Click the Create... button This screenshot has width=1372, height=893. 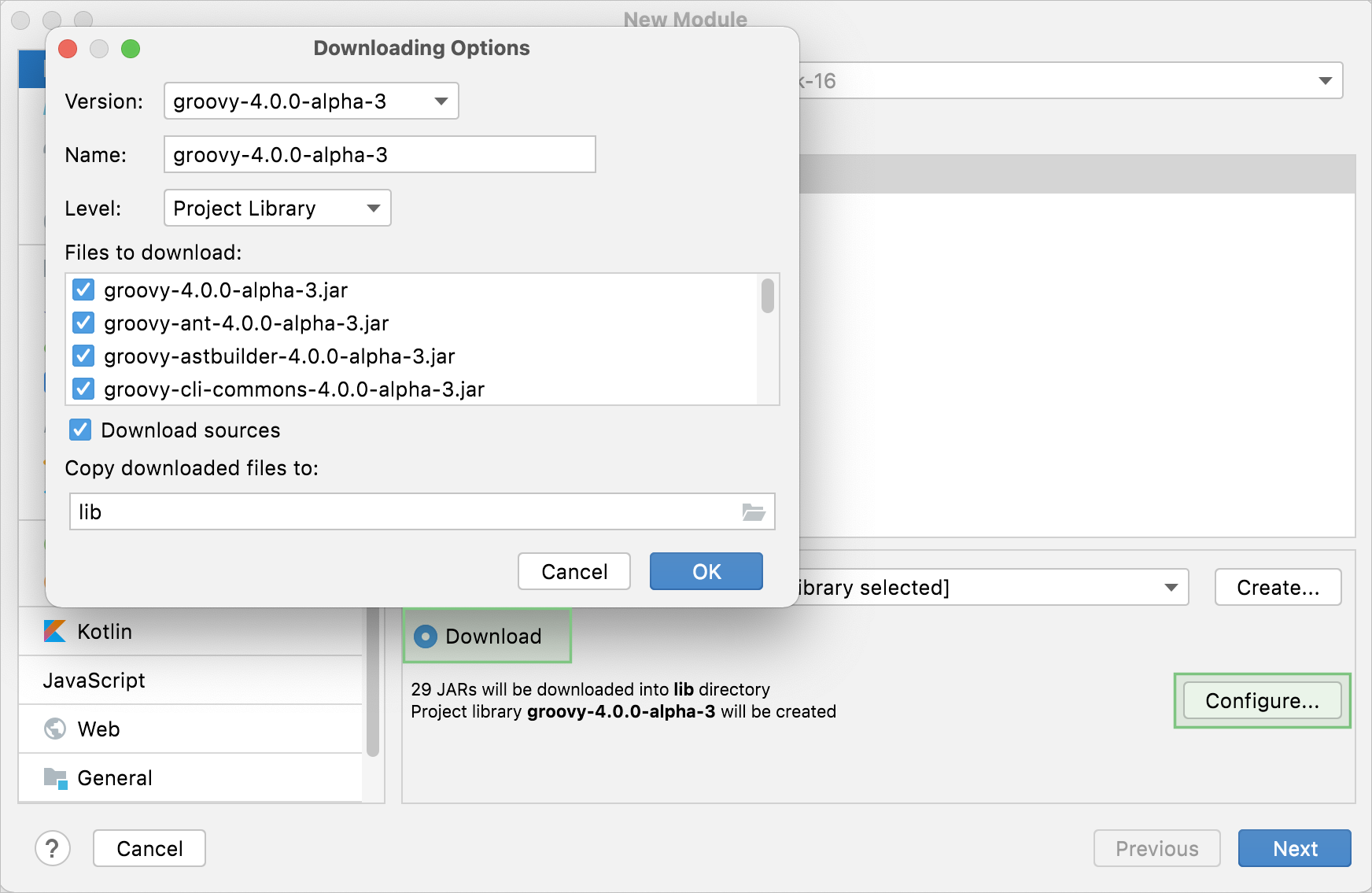tap(1278, 588)
